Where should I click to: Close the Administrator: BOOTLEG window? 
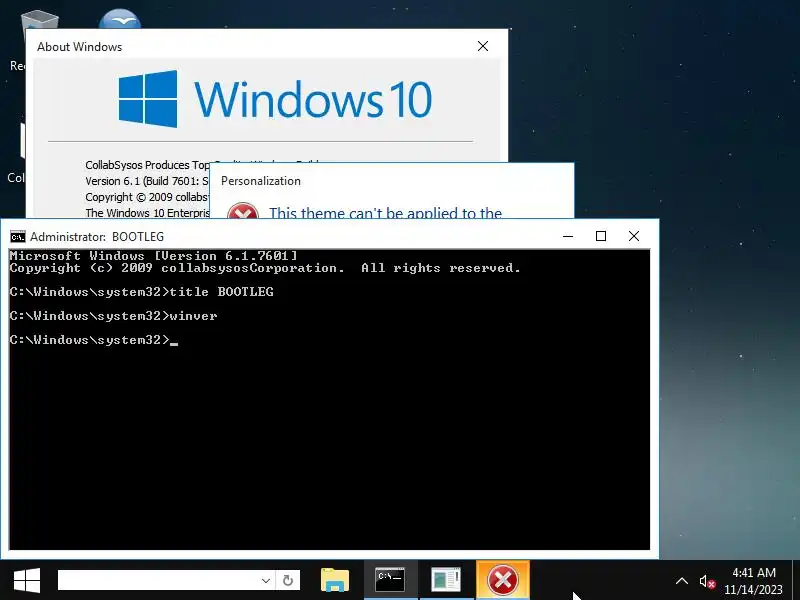[x=634, y=236]
